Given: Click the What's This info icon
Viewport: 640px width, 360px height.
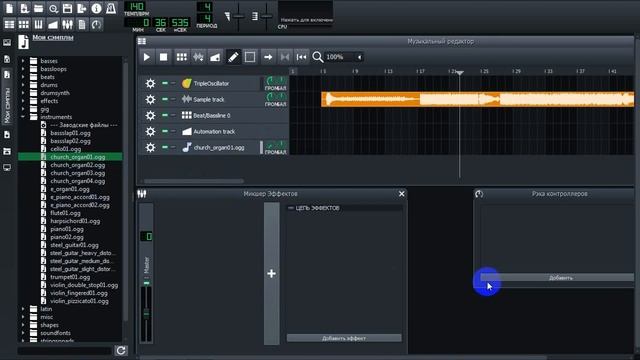Looking at the screenshot, I should (96, 9).
